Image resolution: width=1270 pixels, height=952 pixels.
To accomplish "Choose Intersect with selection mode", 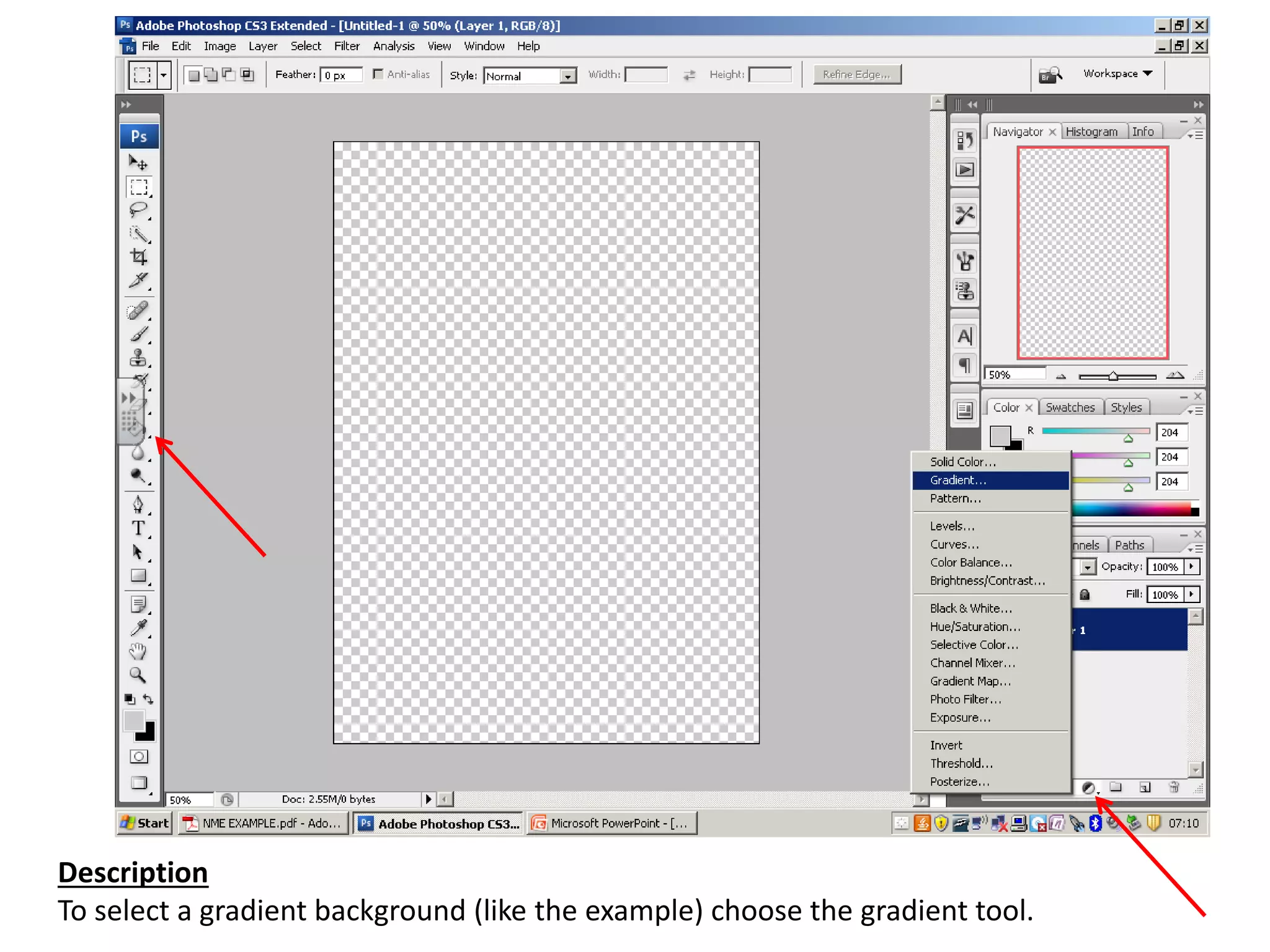I will (247, 75).
